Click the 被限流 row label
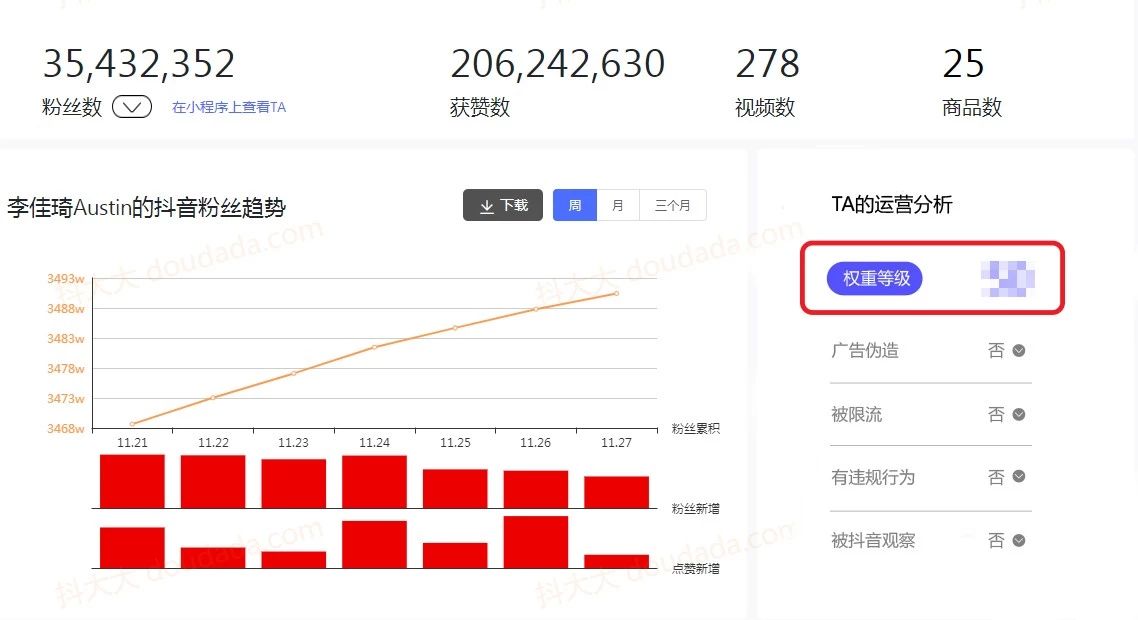Viewport: 1138px width, 620px height. [856, 415]
